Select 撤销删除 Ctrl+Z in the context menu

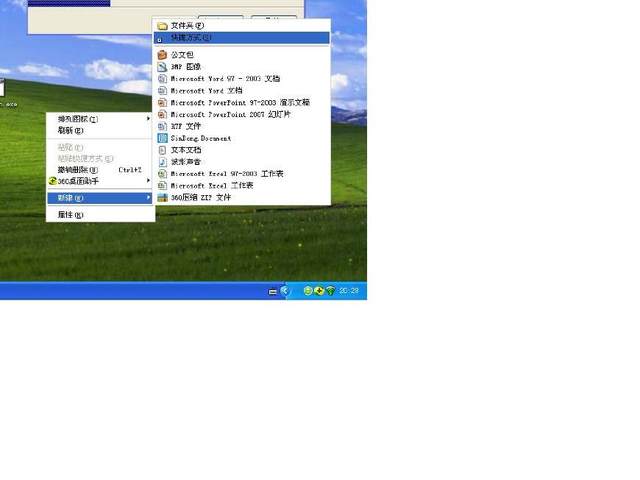(x=100, y=170)
